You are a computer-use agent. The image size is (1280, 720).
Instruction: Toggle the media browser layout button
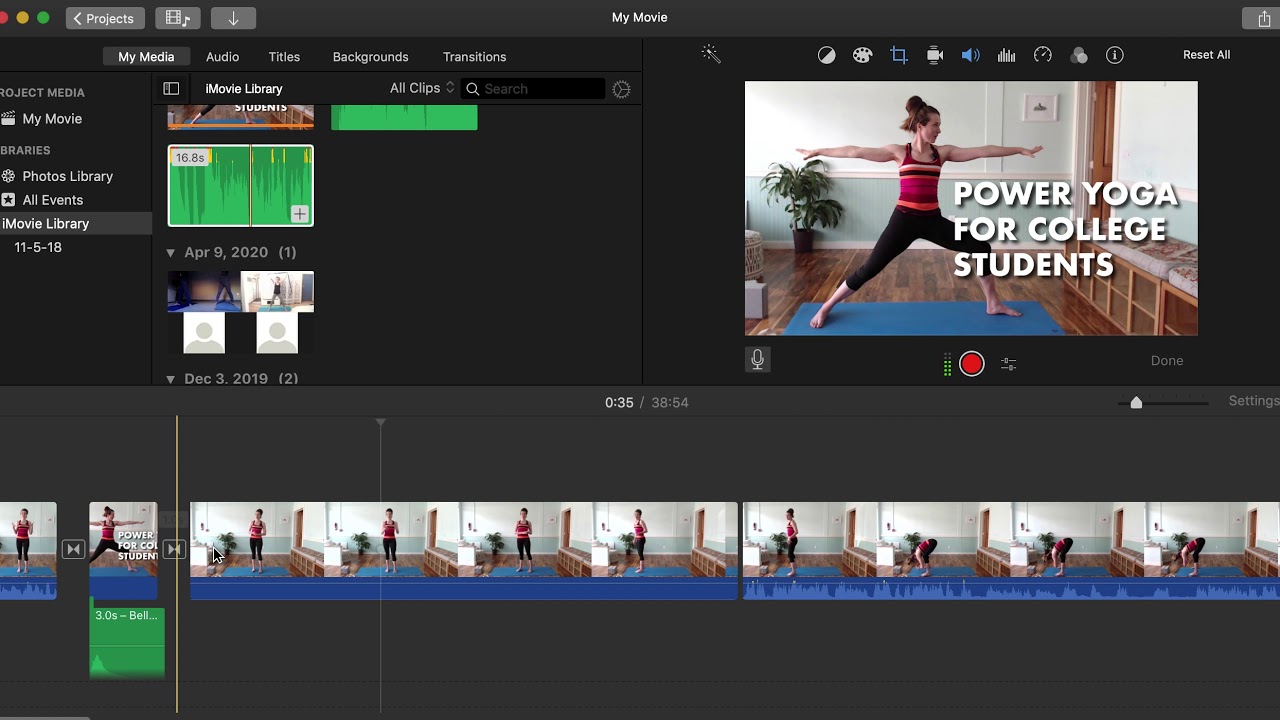pyautogui.click(x=177, y=18)
